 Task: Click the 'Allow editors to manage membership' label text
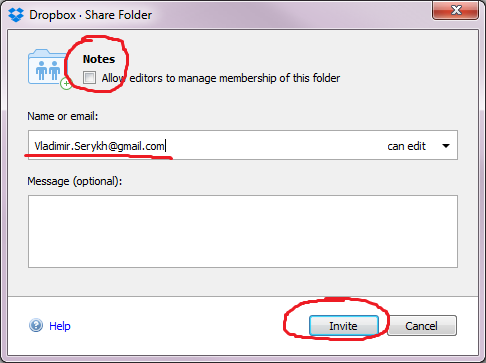[x=221, y=78]
